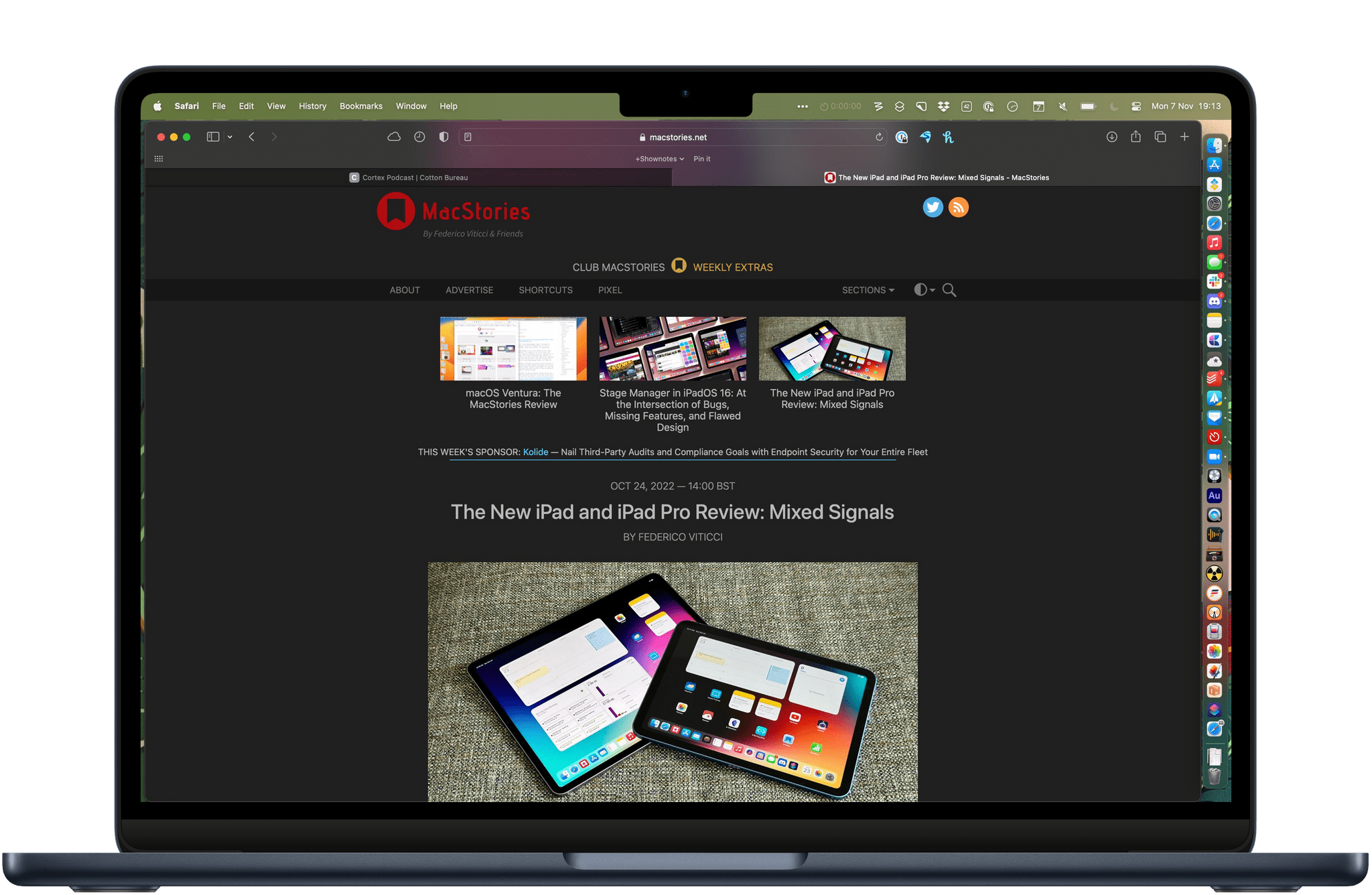Open the orange RSS feed icon

point(959,207)
